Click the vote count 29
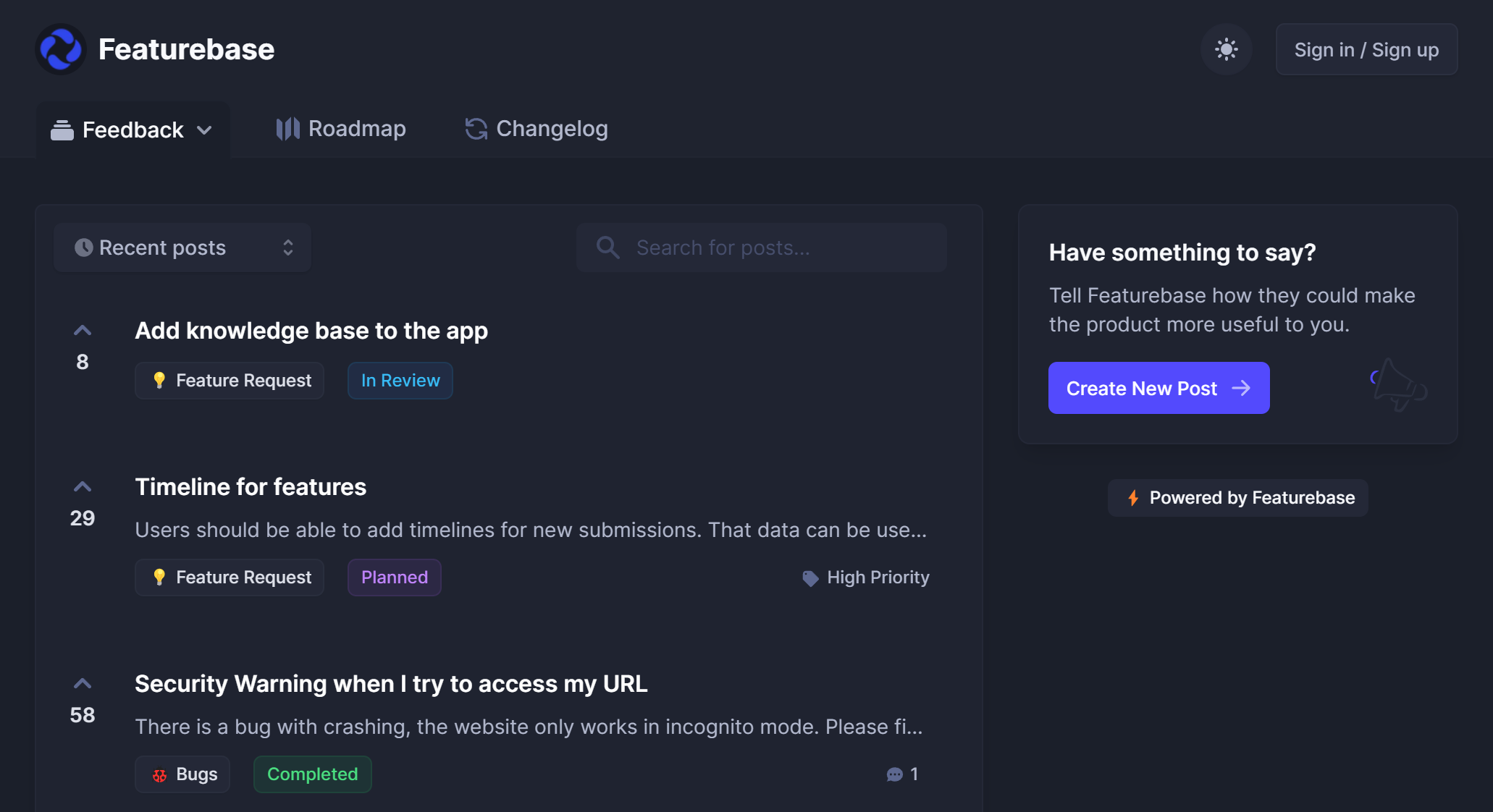Screen dimensions: 1493x812 tap(83, 518)
